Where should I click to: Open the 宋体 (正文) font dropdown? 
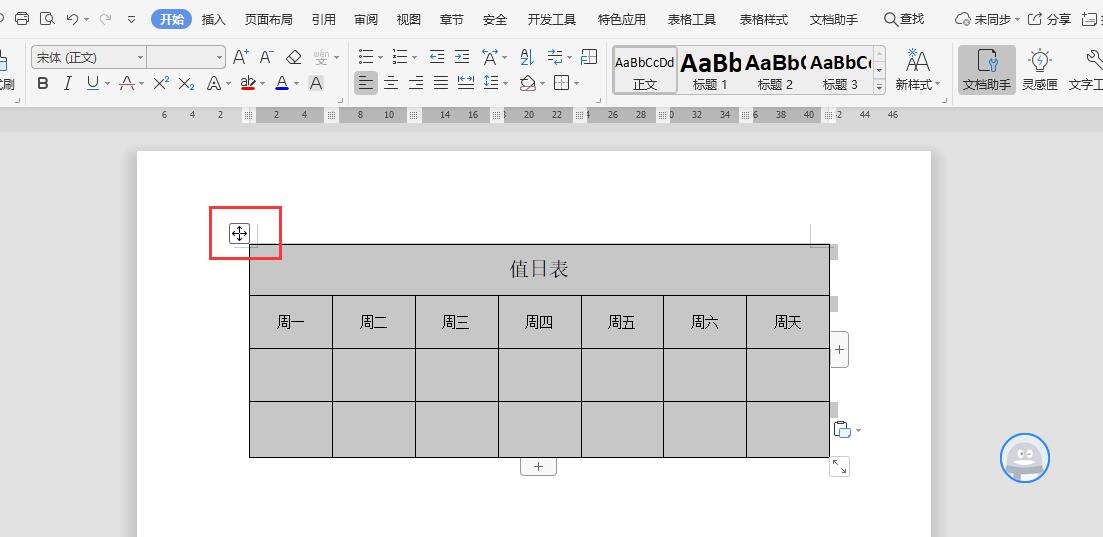tap(140, 57)
